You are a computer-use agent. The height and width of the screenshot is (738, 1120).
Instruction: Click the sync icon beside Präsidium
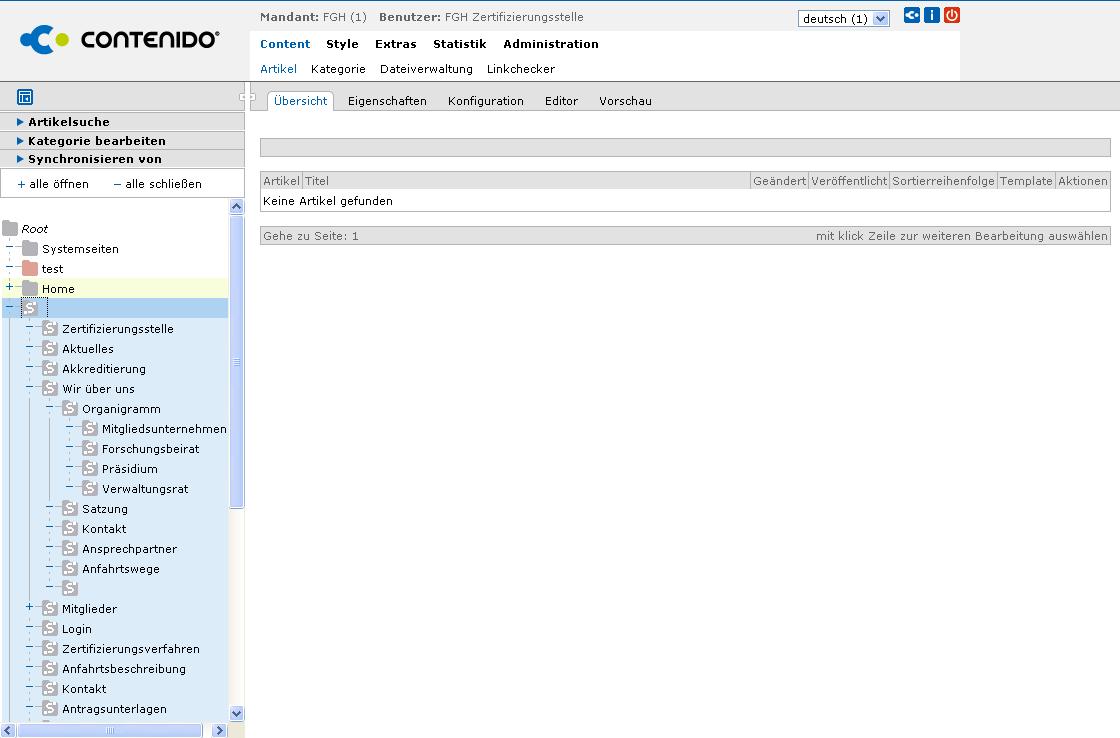[90, 469]
